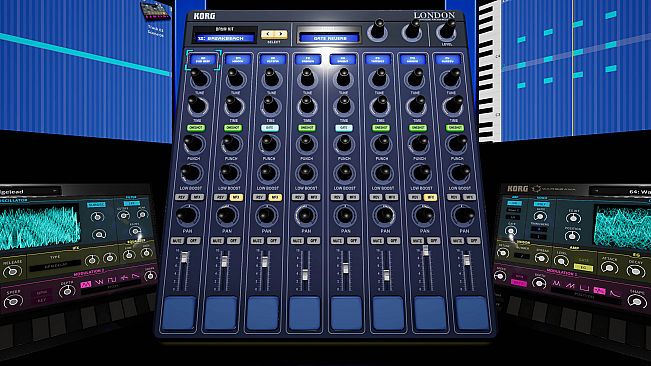
Task: Select previous drum kit with left SELECT arrow
Action: 268,34
